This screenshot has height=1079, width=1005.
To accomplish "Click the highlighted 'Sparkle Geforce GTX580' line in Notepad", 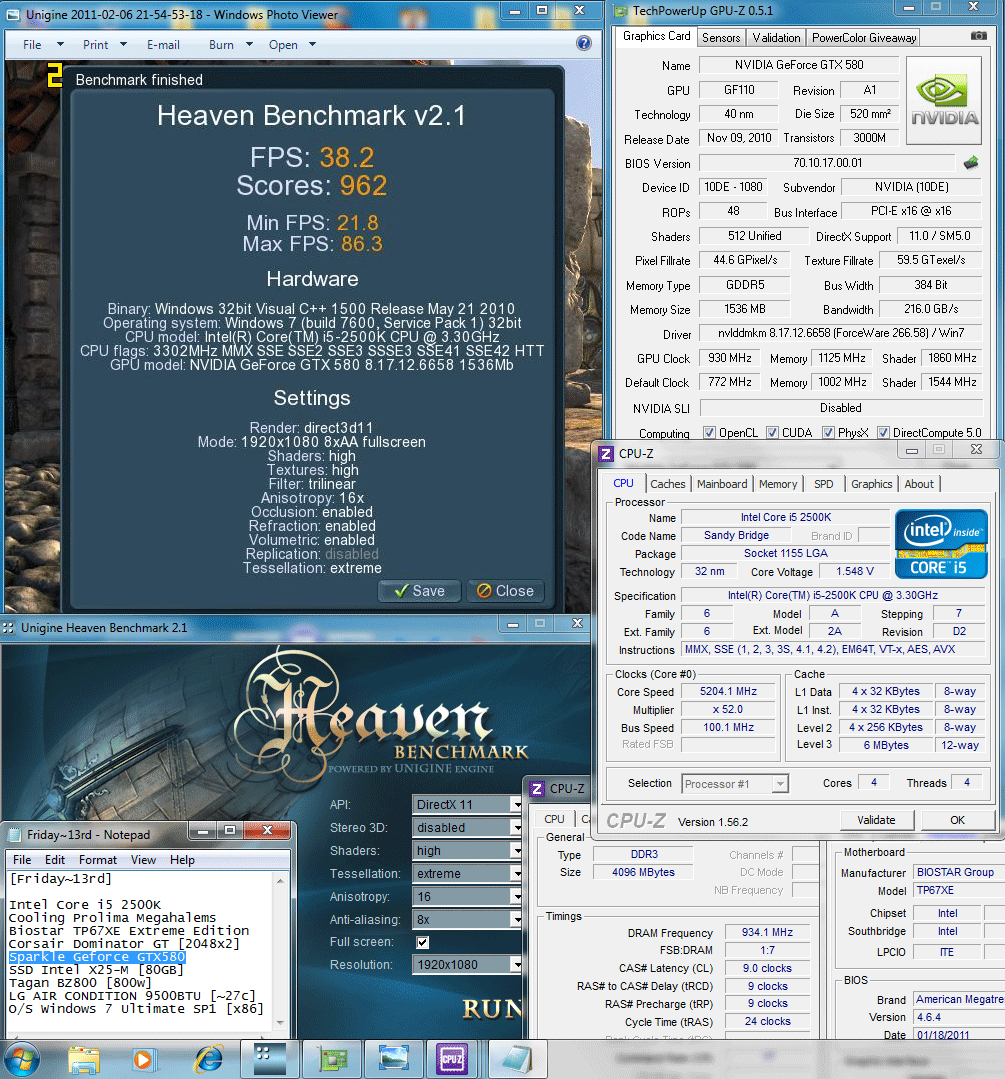I will pyautogui.click(x=97, y=957).
